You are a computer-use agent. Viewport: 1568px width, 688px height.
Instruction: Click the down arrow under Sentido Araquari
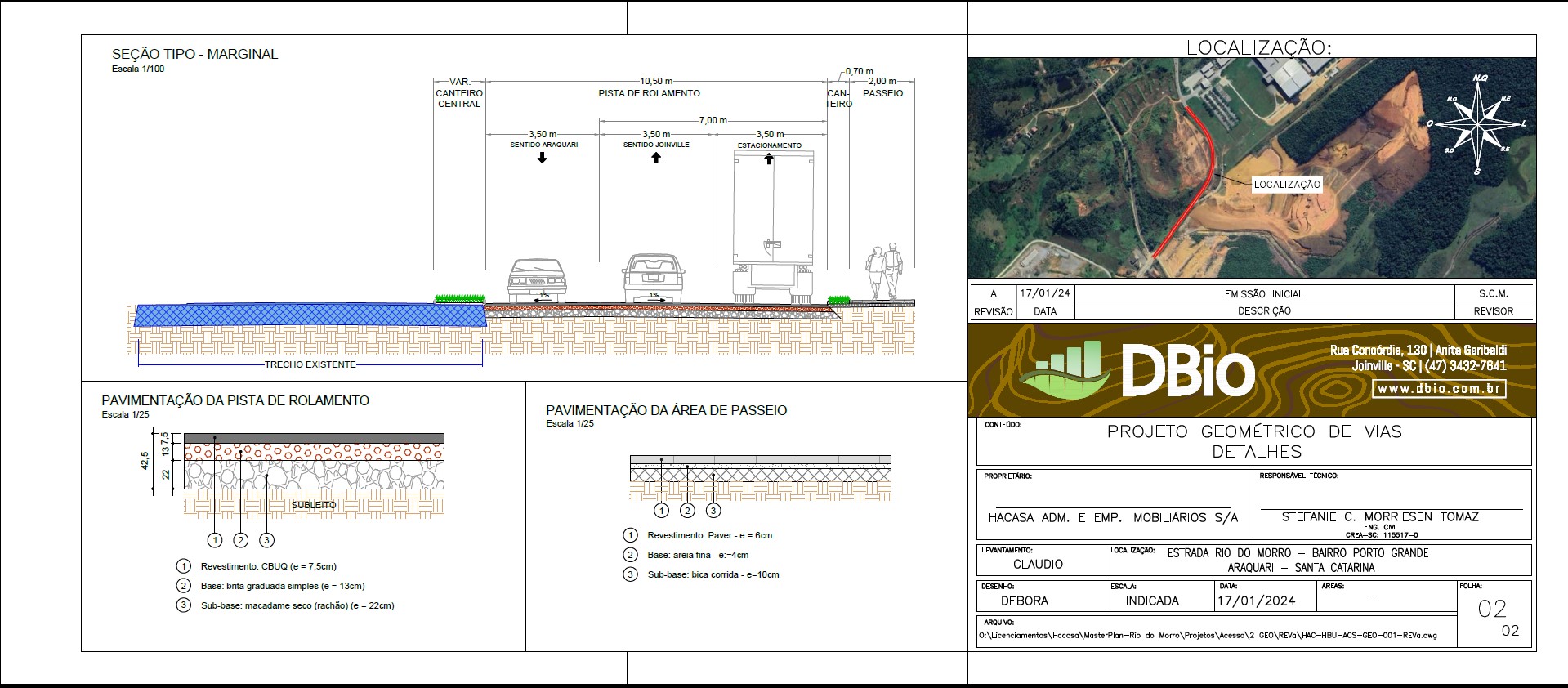coord(543,159)
